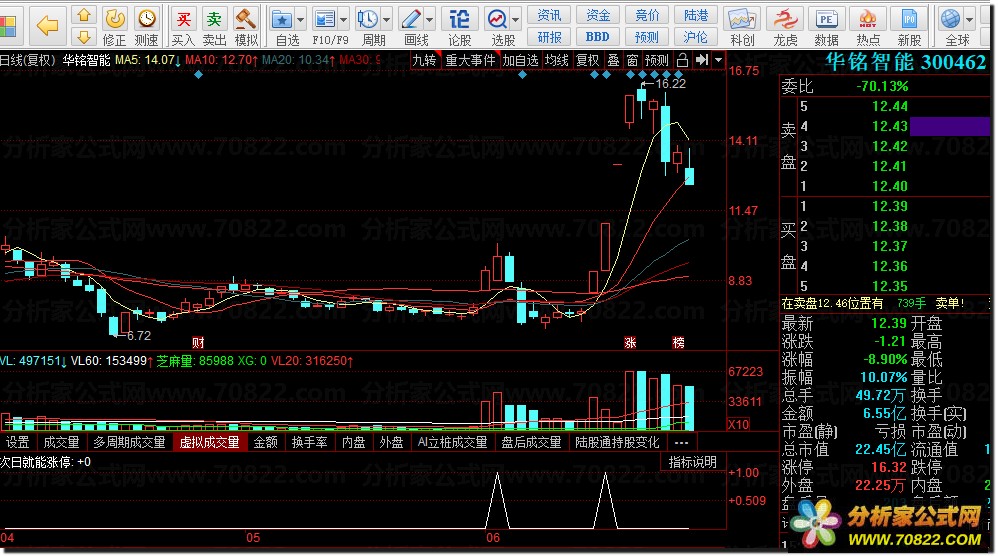The image size is (998, 556).
Task: Switch to the 陆股通持股变化 tab
Action: [617, 442]
